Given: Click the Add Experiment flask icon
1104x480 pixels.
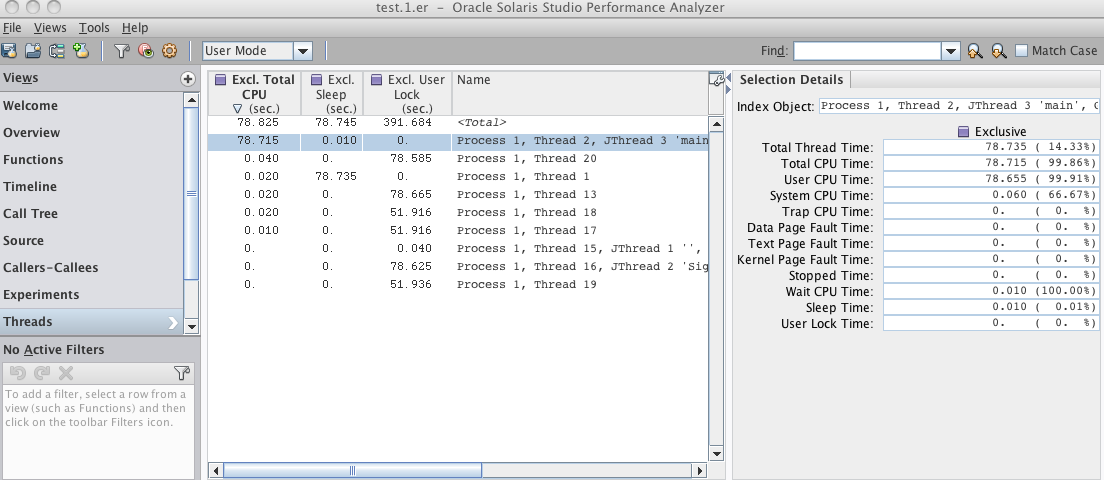Looking at the screenshot, I should click(x=81, y=51).
